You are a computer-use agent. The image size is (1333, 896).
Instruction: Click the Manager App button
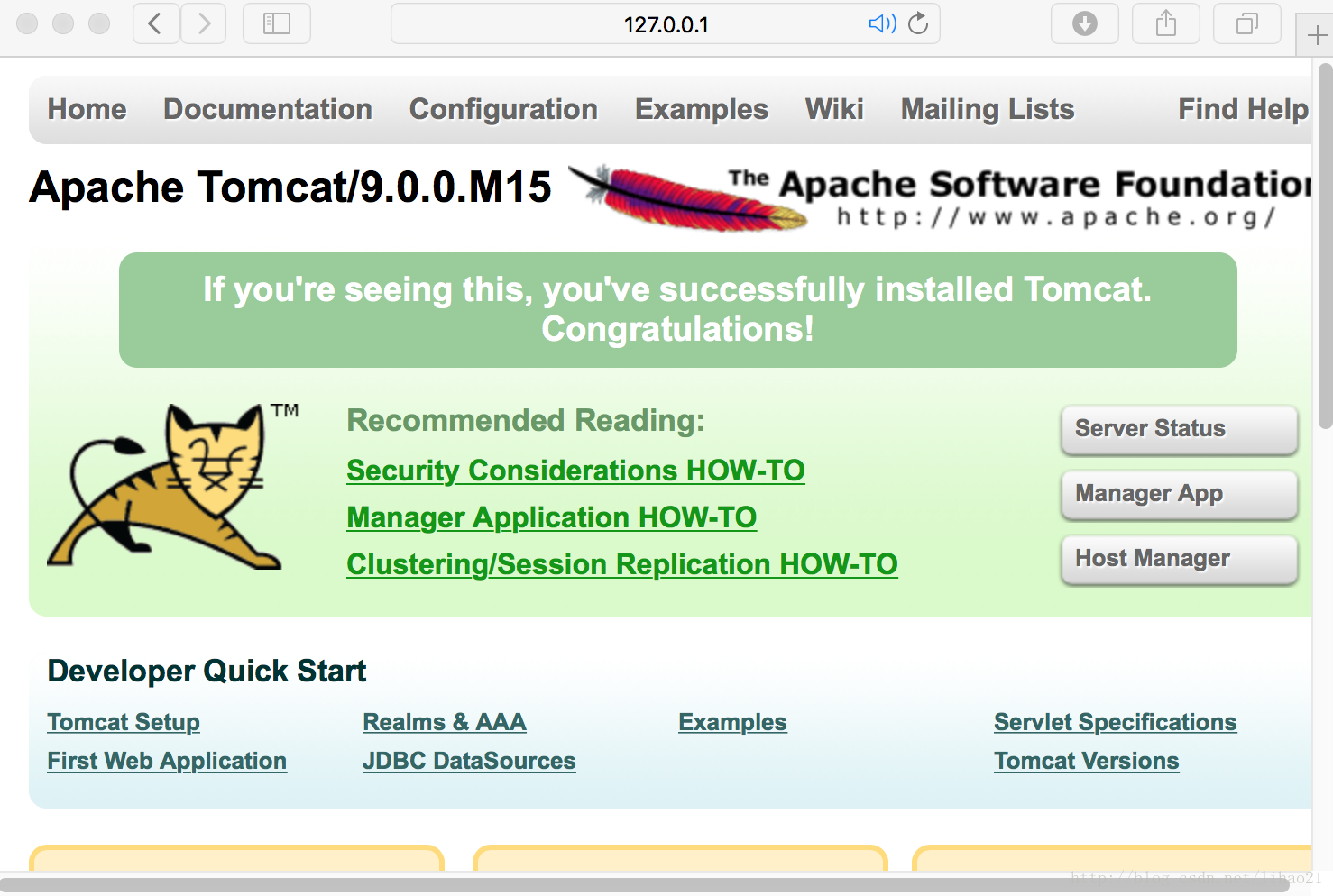(1180, 494)
